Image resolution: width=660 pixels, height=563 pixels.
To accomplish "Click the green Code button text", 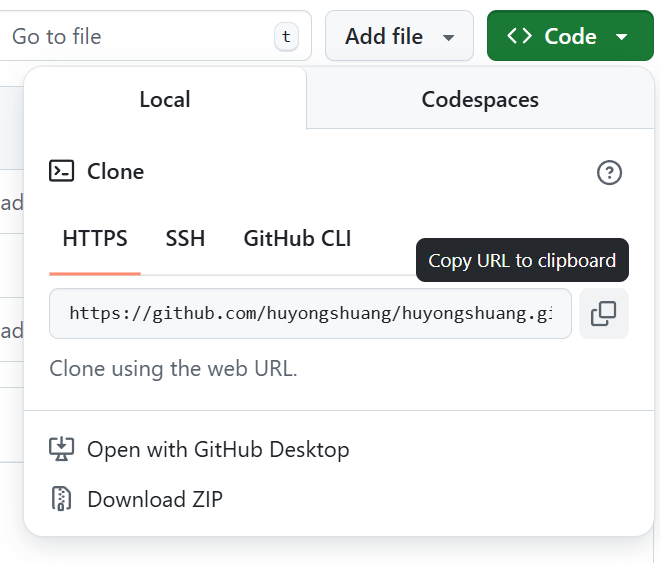I will [570, 36].
